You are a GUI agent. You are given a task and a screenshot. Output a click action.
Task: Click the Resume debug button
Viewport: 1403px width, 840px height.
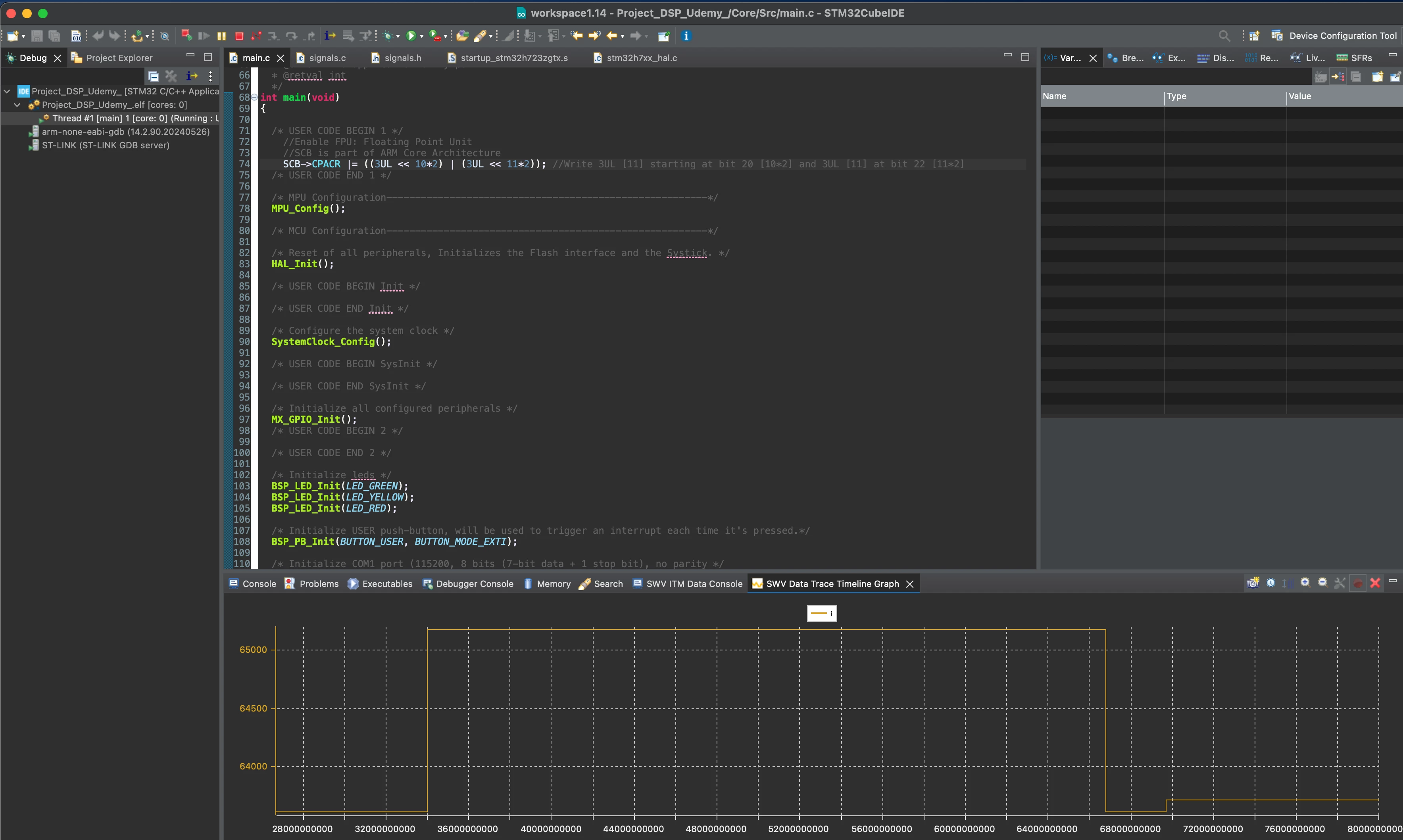(204, 36)
